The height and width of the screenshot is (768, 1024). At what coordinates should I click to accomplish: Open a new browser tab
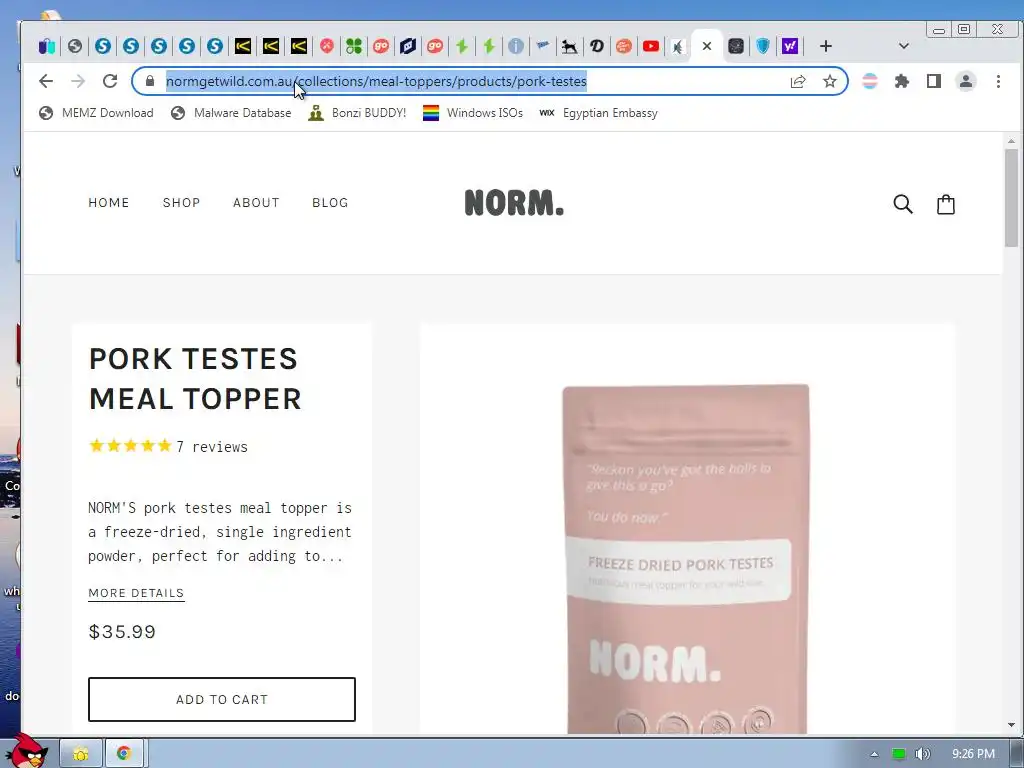[x=825, y=46]
